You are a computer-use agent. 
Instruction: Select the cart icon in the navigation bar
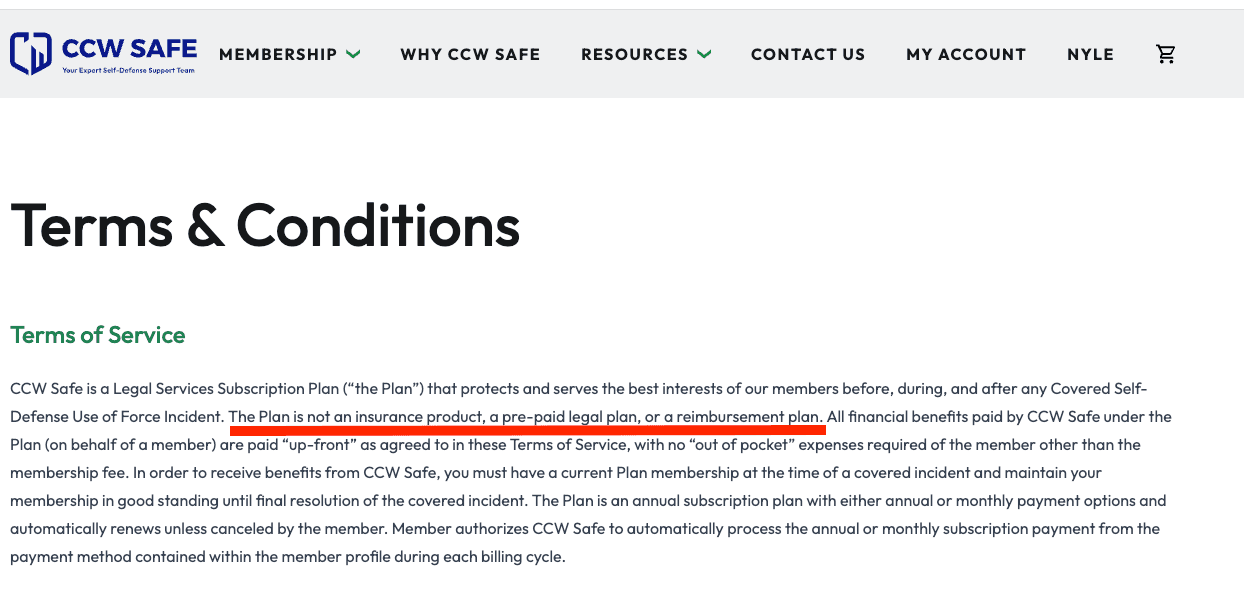(1166, 54)
